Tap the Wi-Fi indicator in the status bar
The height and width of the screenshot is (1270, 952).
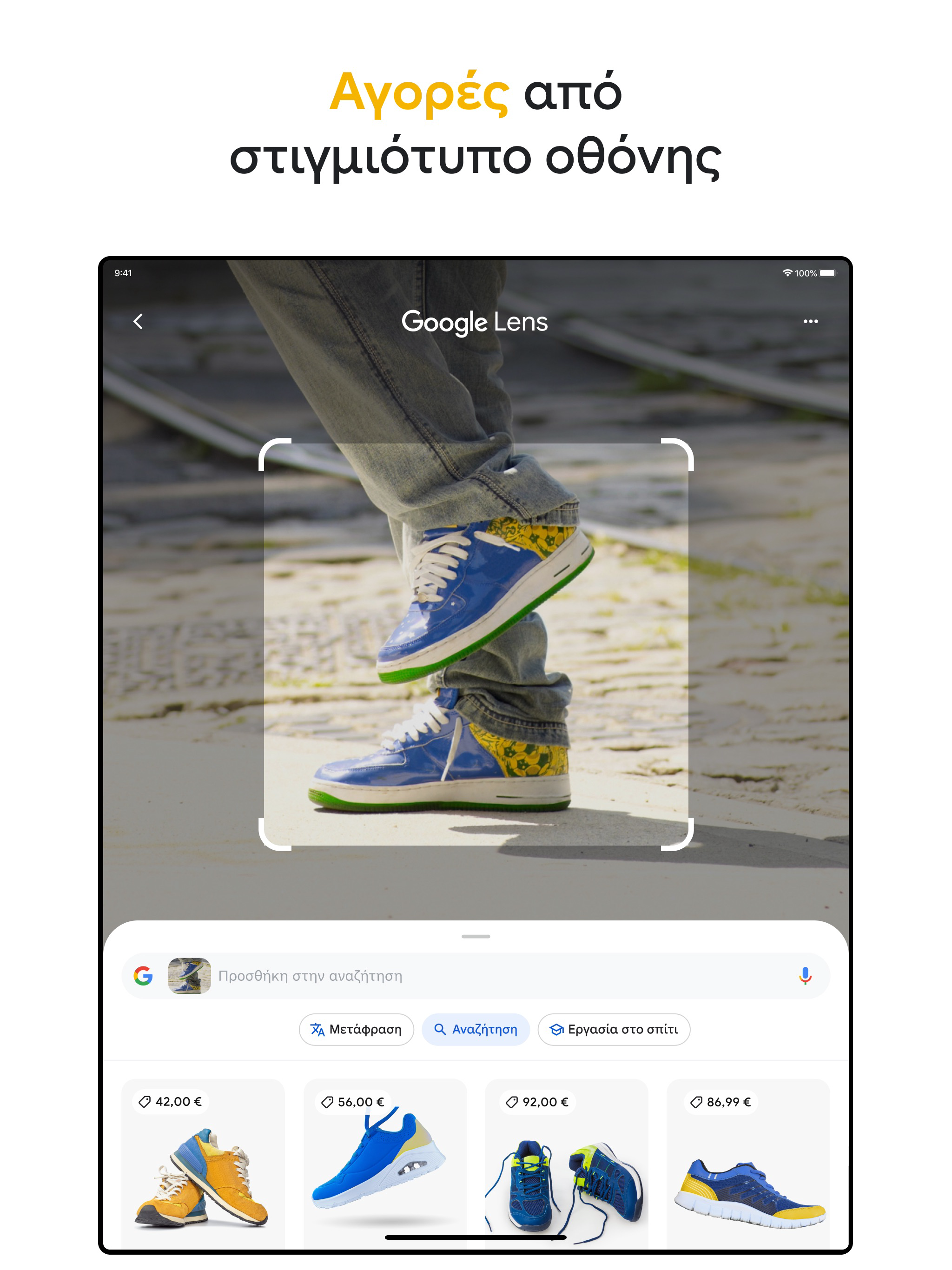pos(788,273)
